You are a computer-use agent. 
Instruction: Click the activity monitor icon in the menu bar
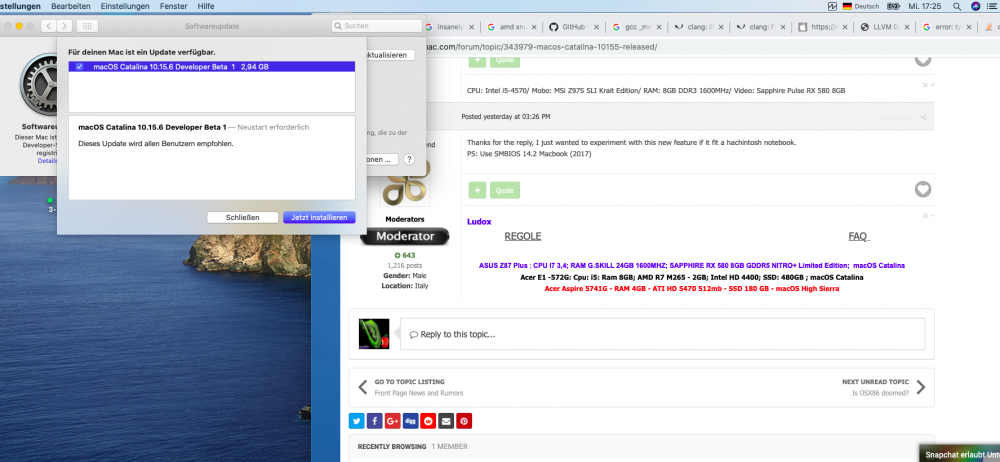coord(832,6)
